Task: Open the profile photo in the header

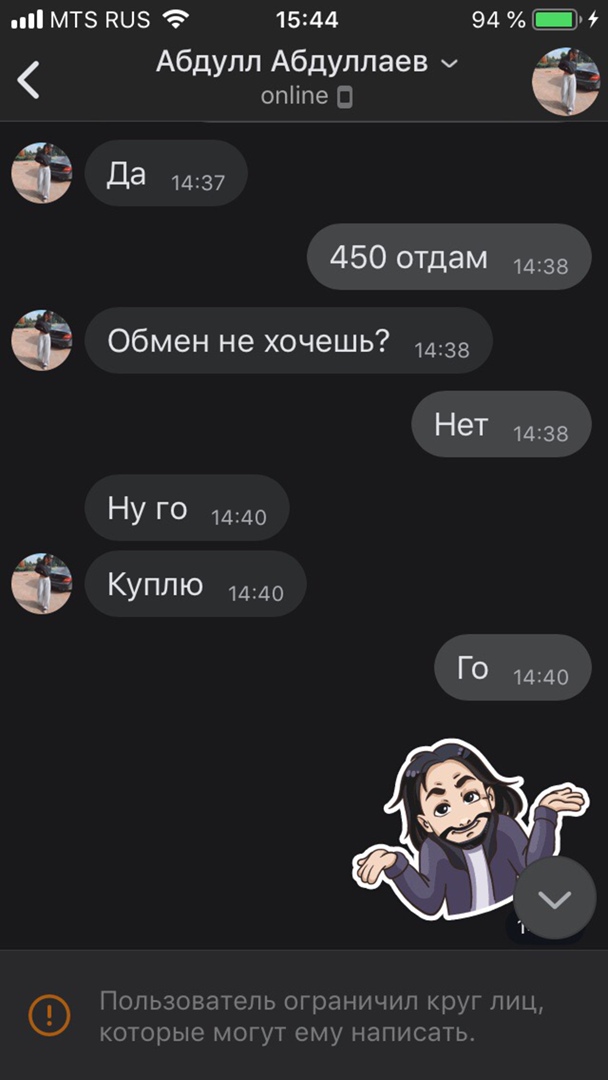Action: pyautogui.click(x=565, y=81)
